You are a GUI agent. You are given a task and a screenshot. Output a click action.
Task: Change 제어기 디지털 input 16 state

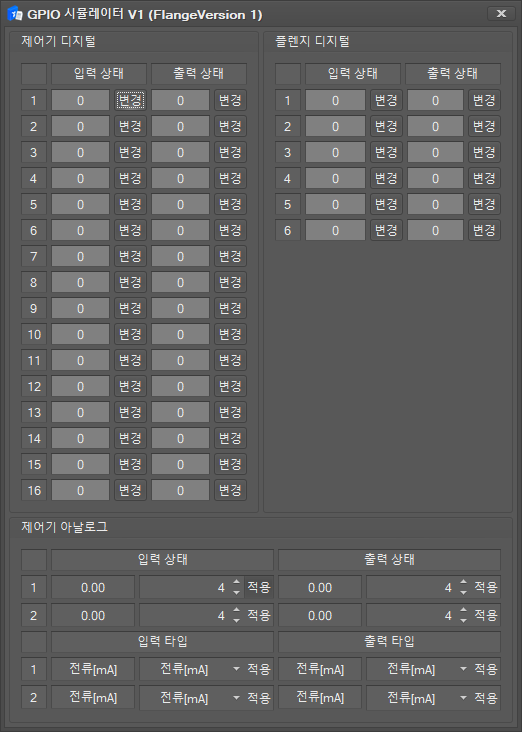click(130, 490)
